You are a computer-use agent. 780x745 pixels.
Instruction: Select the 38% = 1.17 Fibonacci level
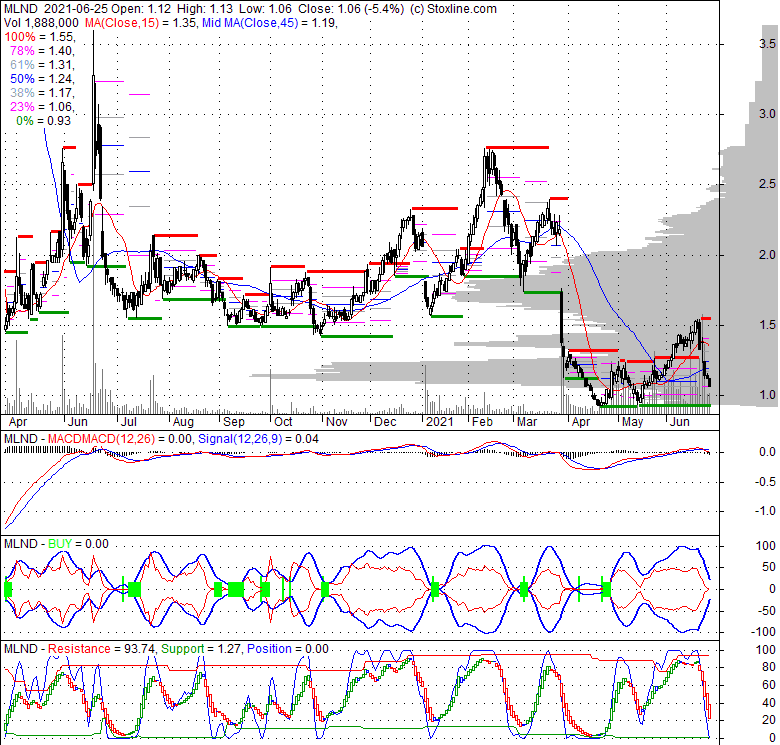[42, 93]
